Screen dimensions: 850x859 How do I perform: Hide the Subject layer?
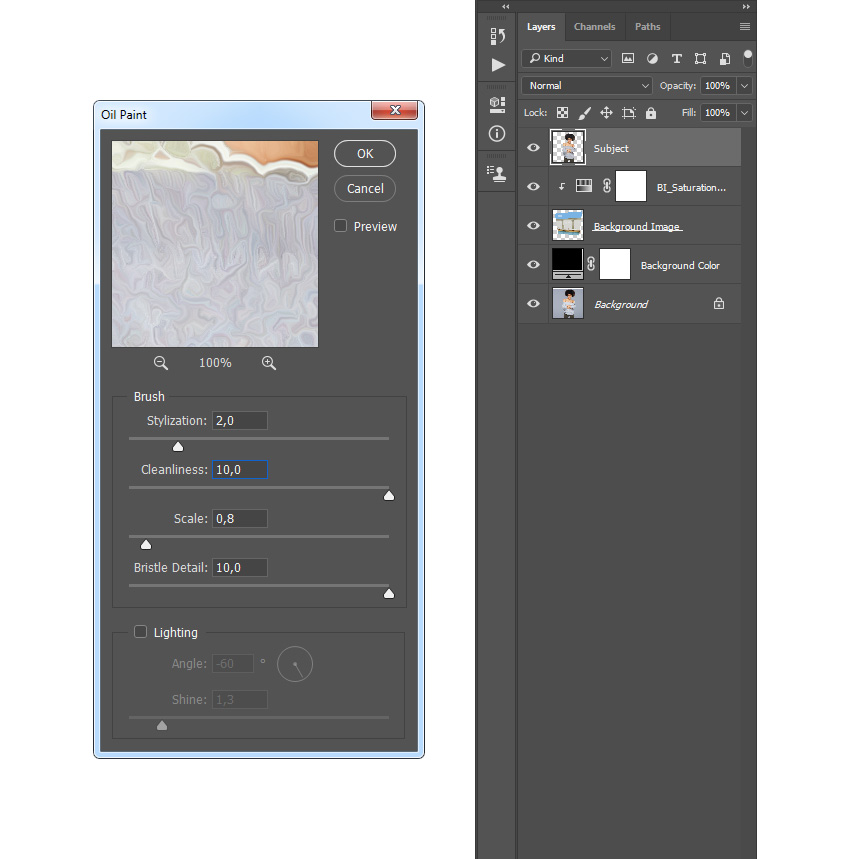pyautogui.click(x=533, y=148)
